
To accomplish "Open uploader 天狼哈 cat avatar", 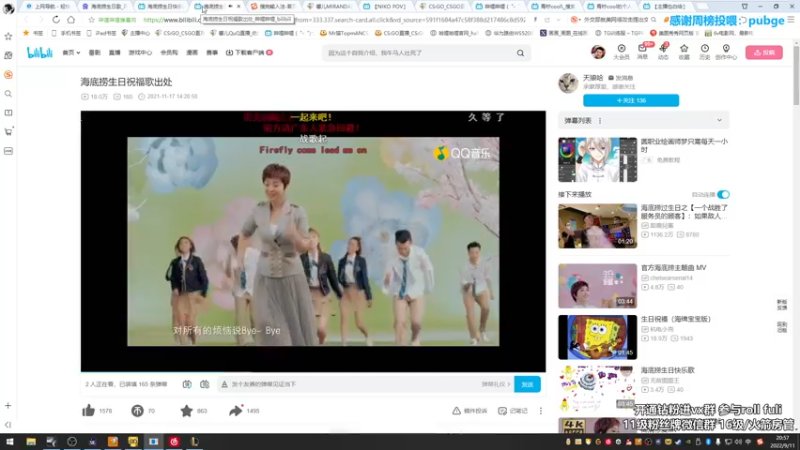I will (x=568, y=83).
